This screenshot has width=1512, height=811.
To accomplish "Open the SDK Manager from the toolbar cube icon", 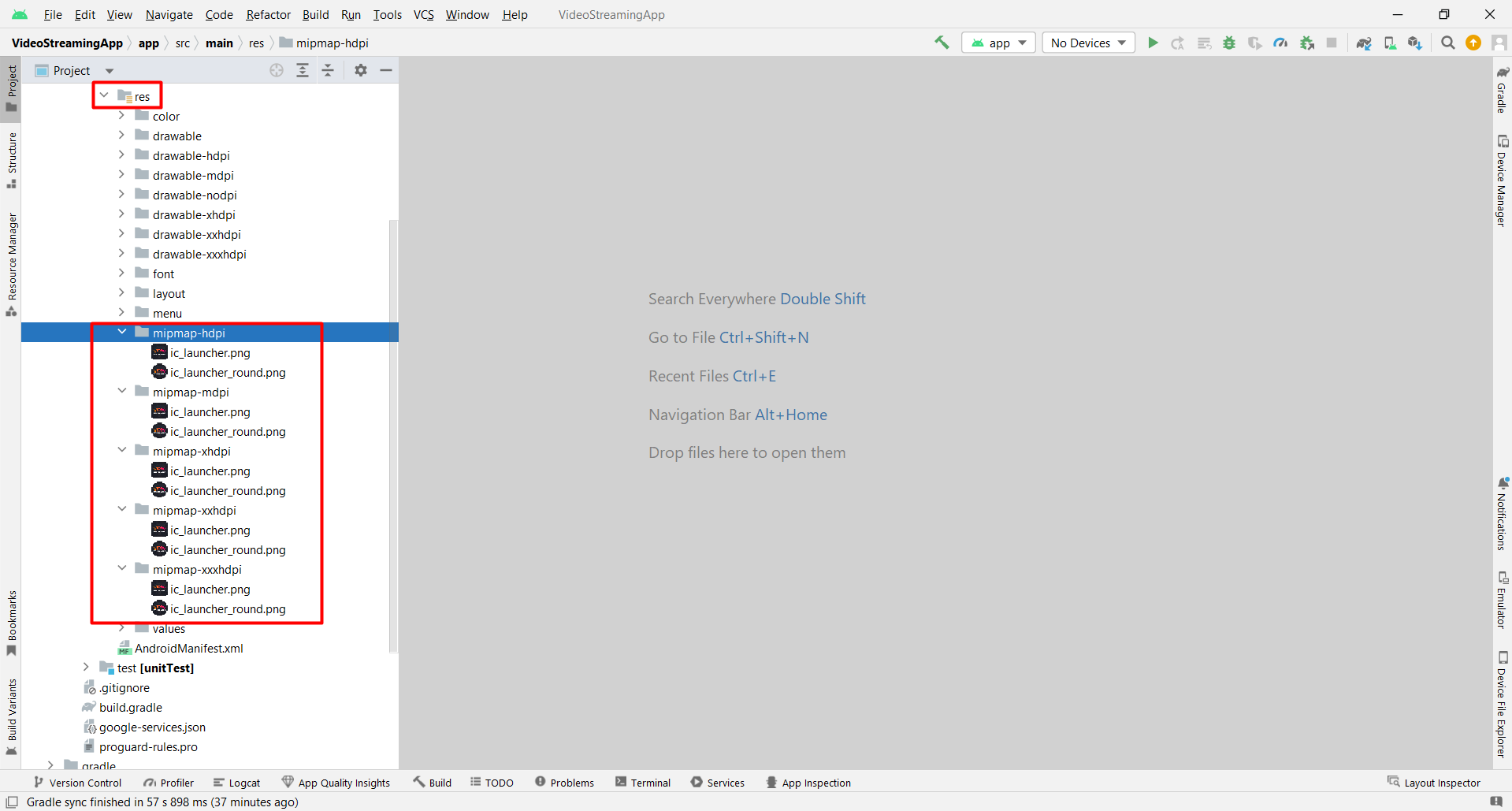I will [x=1416, y=43].
